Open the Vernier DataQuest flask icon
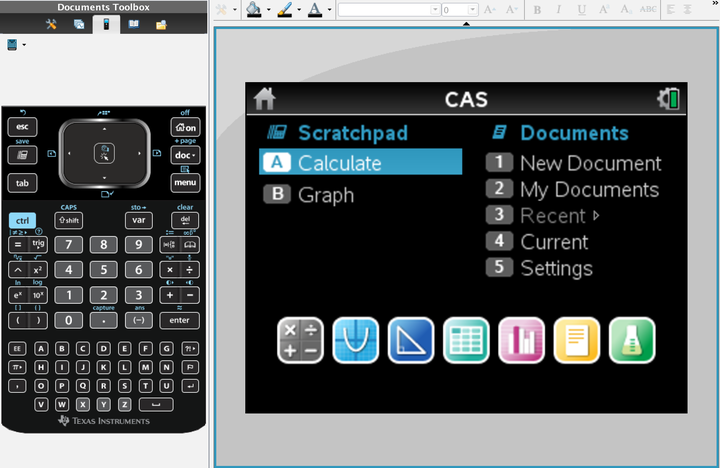This screenshot has height=468, width=720. point(632,340)
